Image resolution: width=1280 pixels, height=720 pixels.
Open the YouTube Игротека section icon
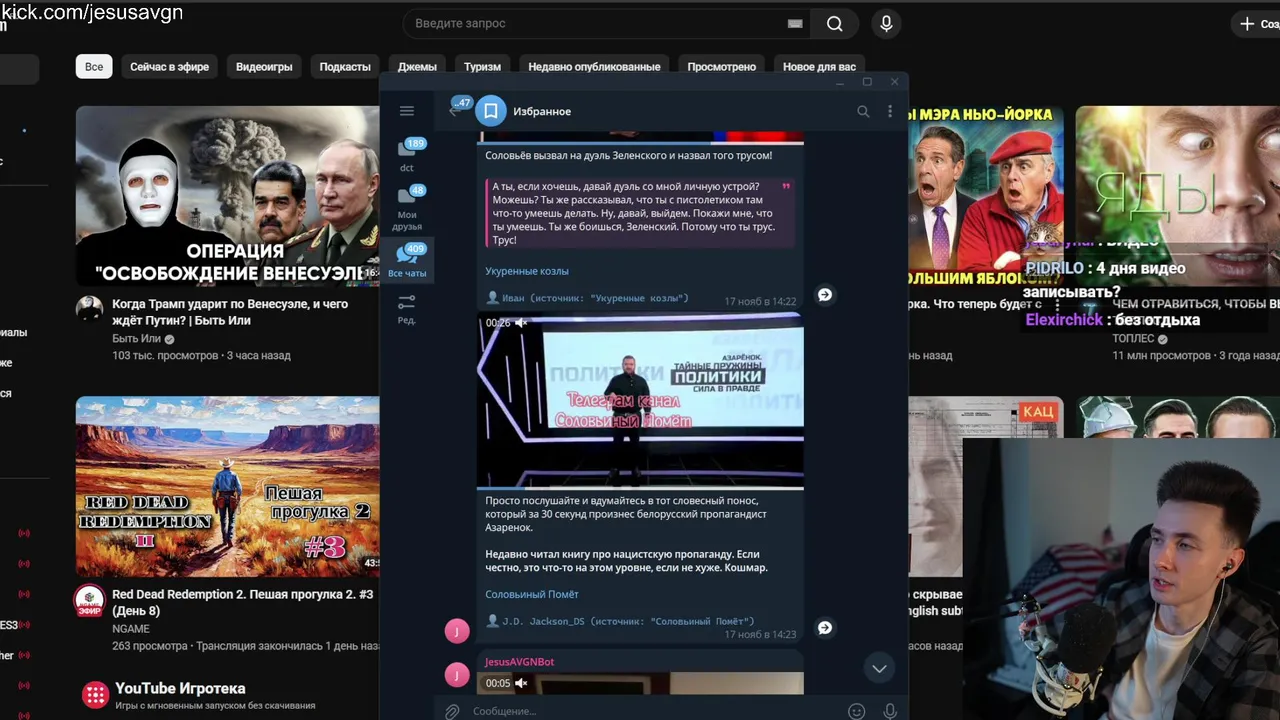pos(95,694)
